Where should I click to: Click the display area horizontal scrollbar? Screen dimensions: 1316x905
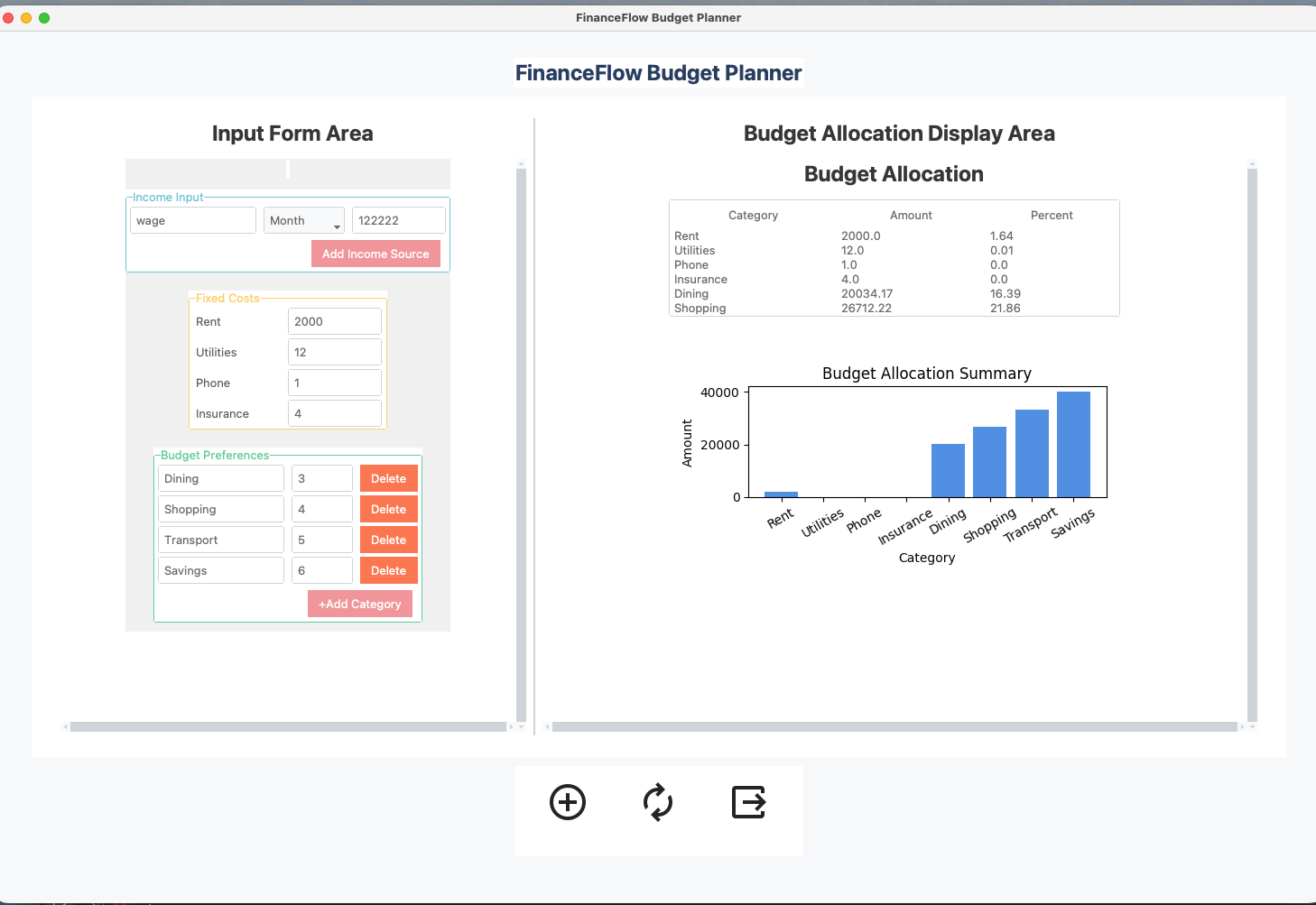click(x=894, y=726)
